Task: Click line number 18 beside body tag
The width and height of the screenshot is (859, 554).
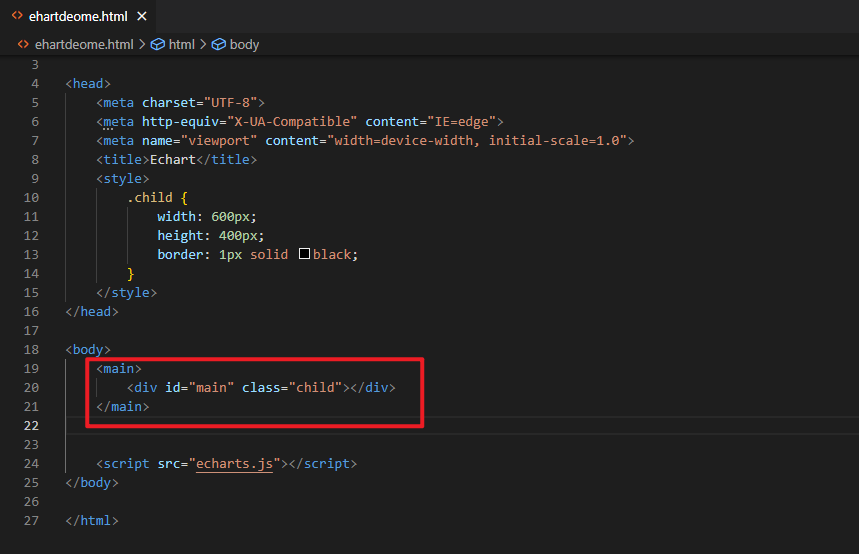Action: point(30,350)
